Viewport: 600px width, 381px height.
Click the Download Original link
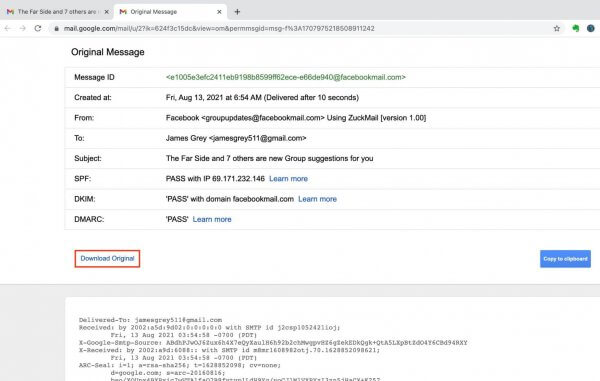[x=107, y=259]
